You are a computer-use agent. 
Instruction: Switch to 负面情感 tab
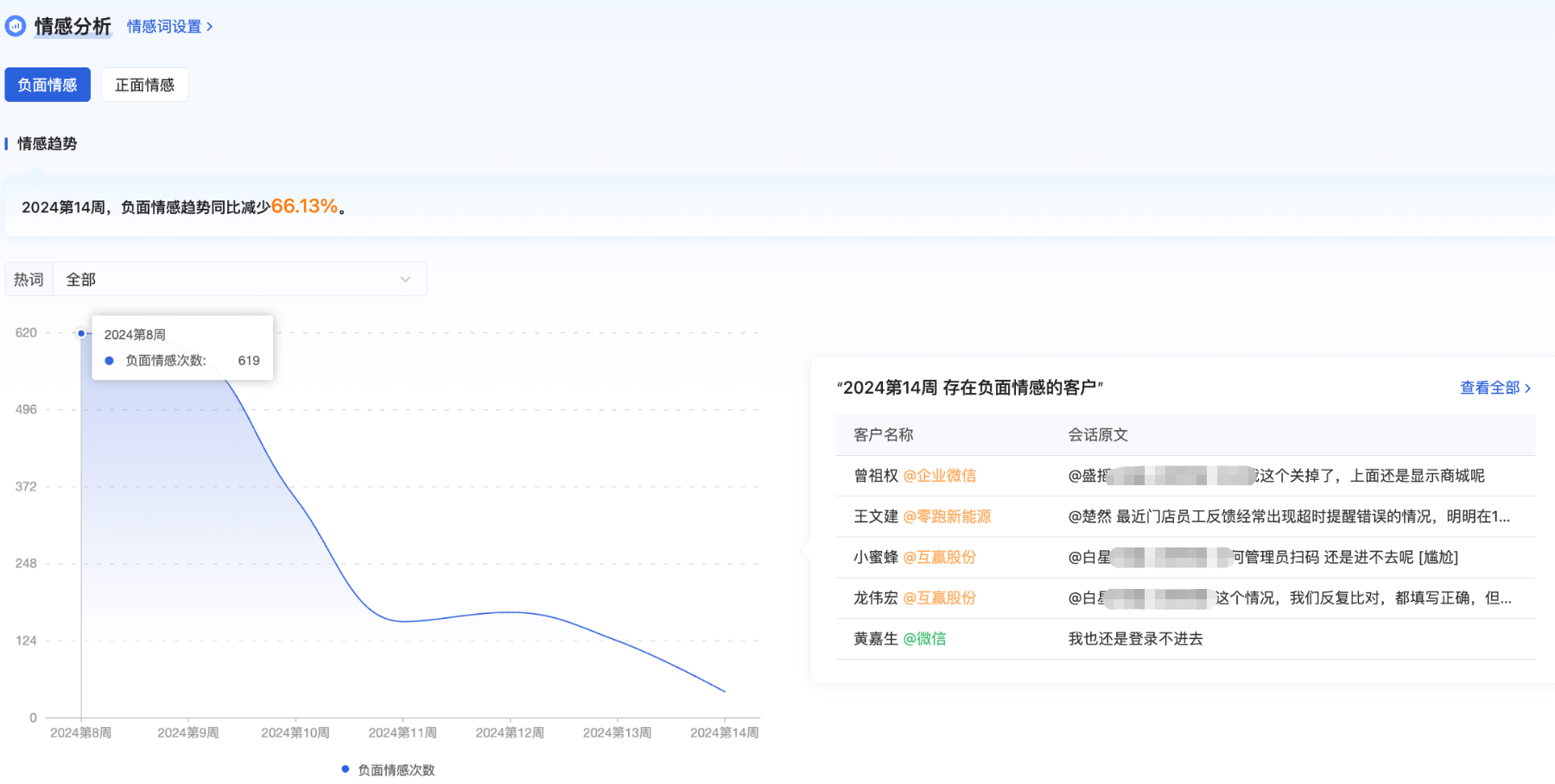point(48,85)
